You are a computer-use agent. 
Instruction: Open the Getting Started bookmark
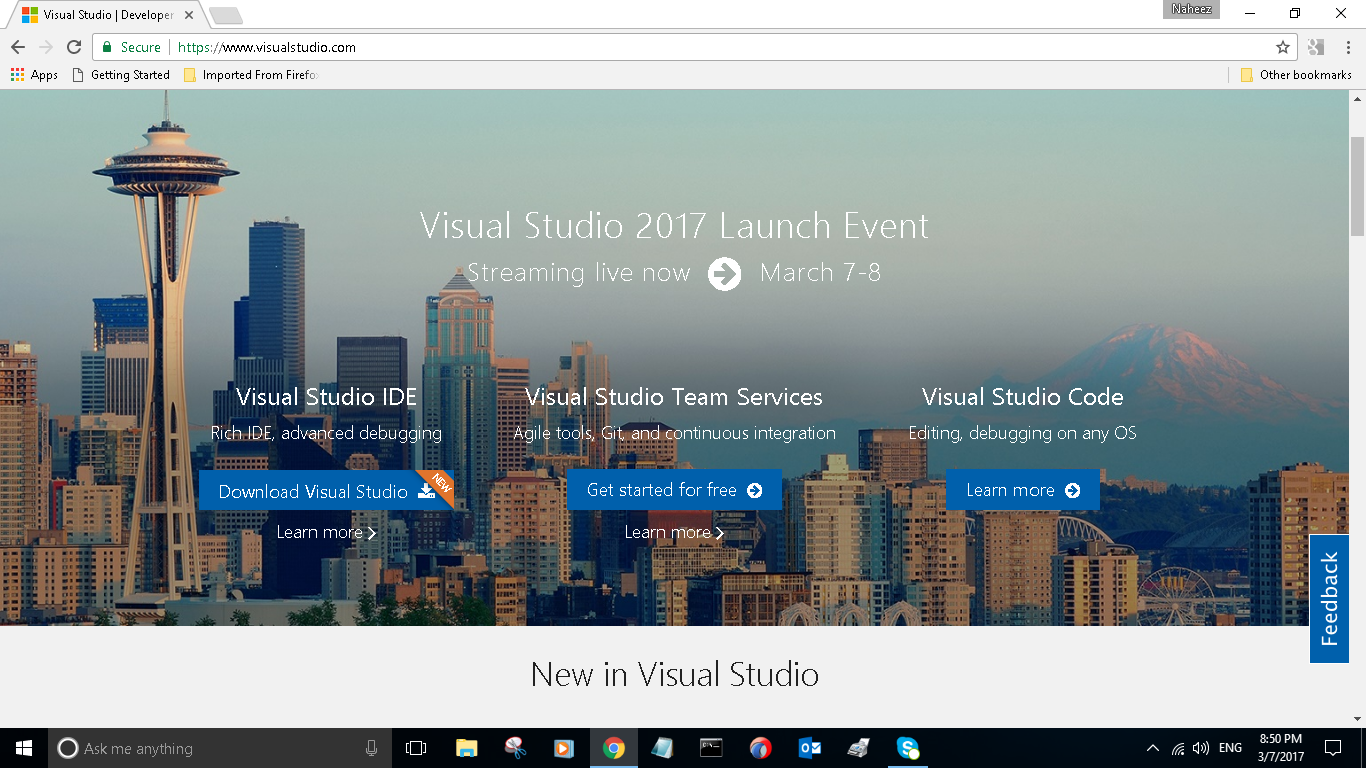[121, 75]
